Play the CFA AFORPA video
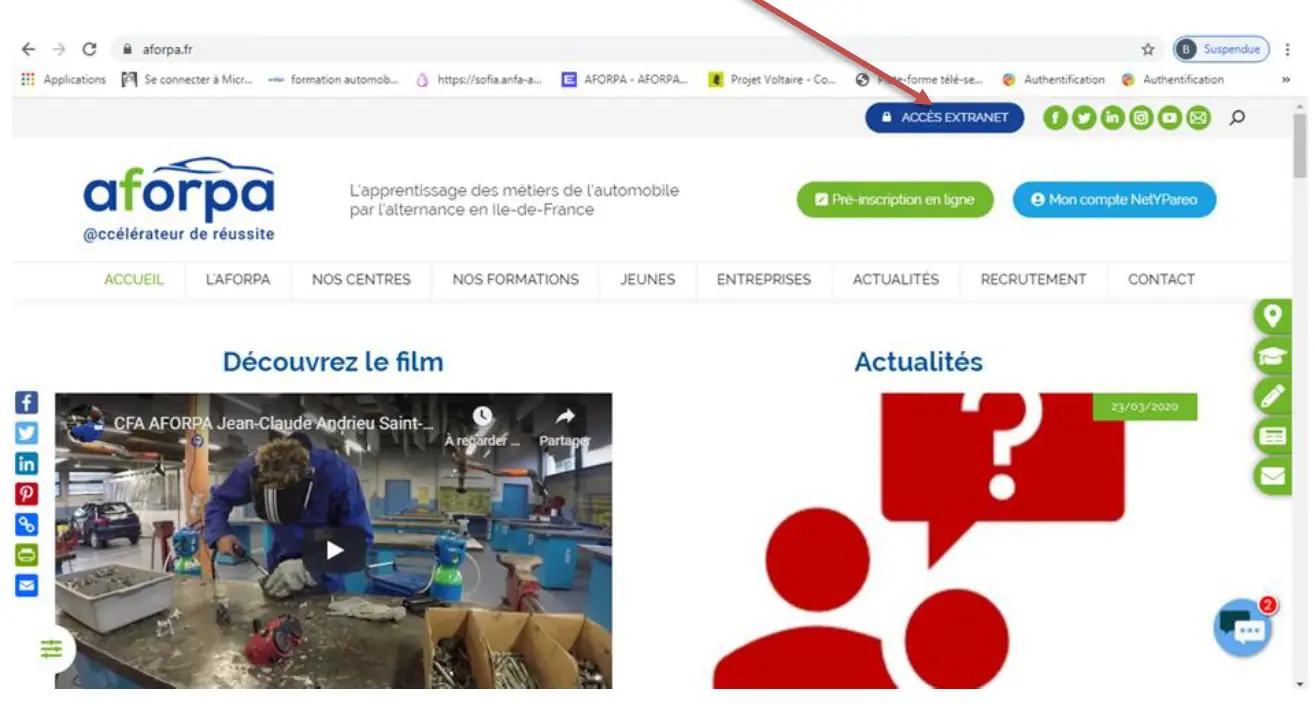Image resolution: width=1315 pixels, height=704 pixels. [x=334, y=549]
